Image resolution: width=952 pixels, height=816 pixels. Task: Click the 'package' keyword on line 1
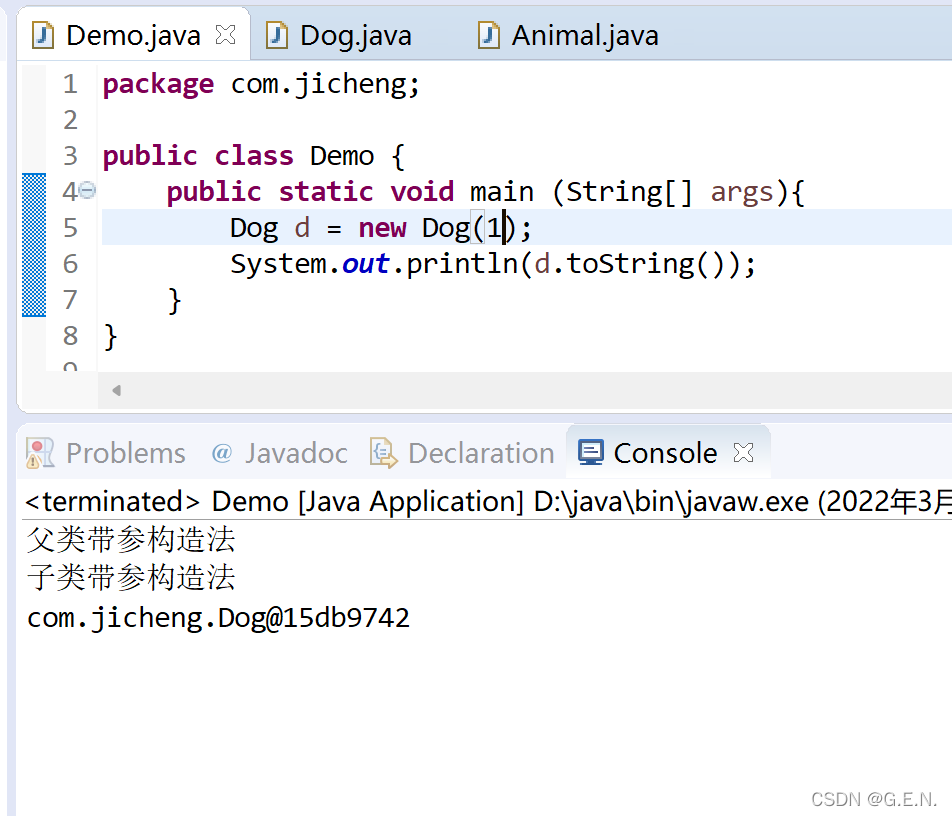point(158,84)
